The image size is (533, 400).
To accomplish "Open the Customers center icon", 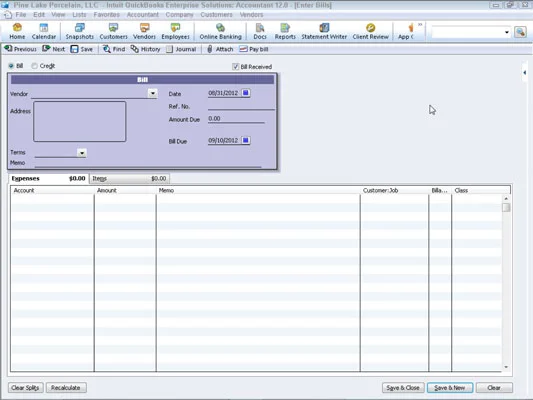I will click(x=113, y=31).
